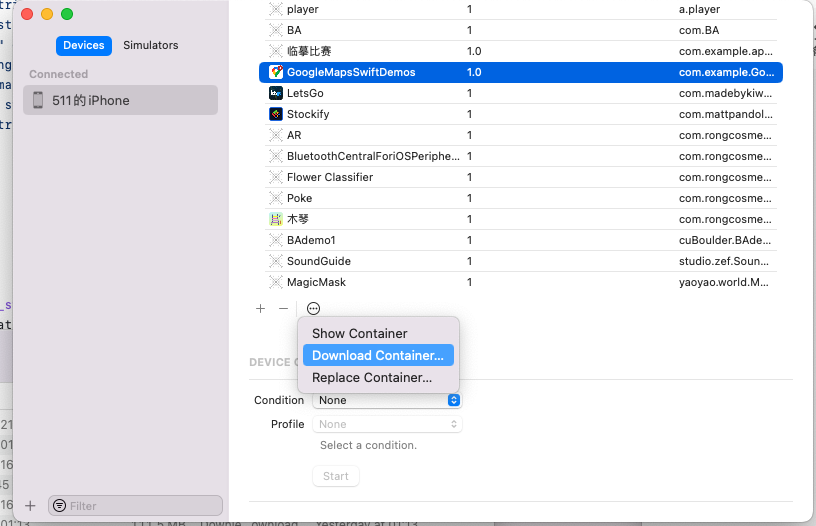Switch to the Devices tab
Viewport: 816px width, 526px height.
(x=84, y=45)
